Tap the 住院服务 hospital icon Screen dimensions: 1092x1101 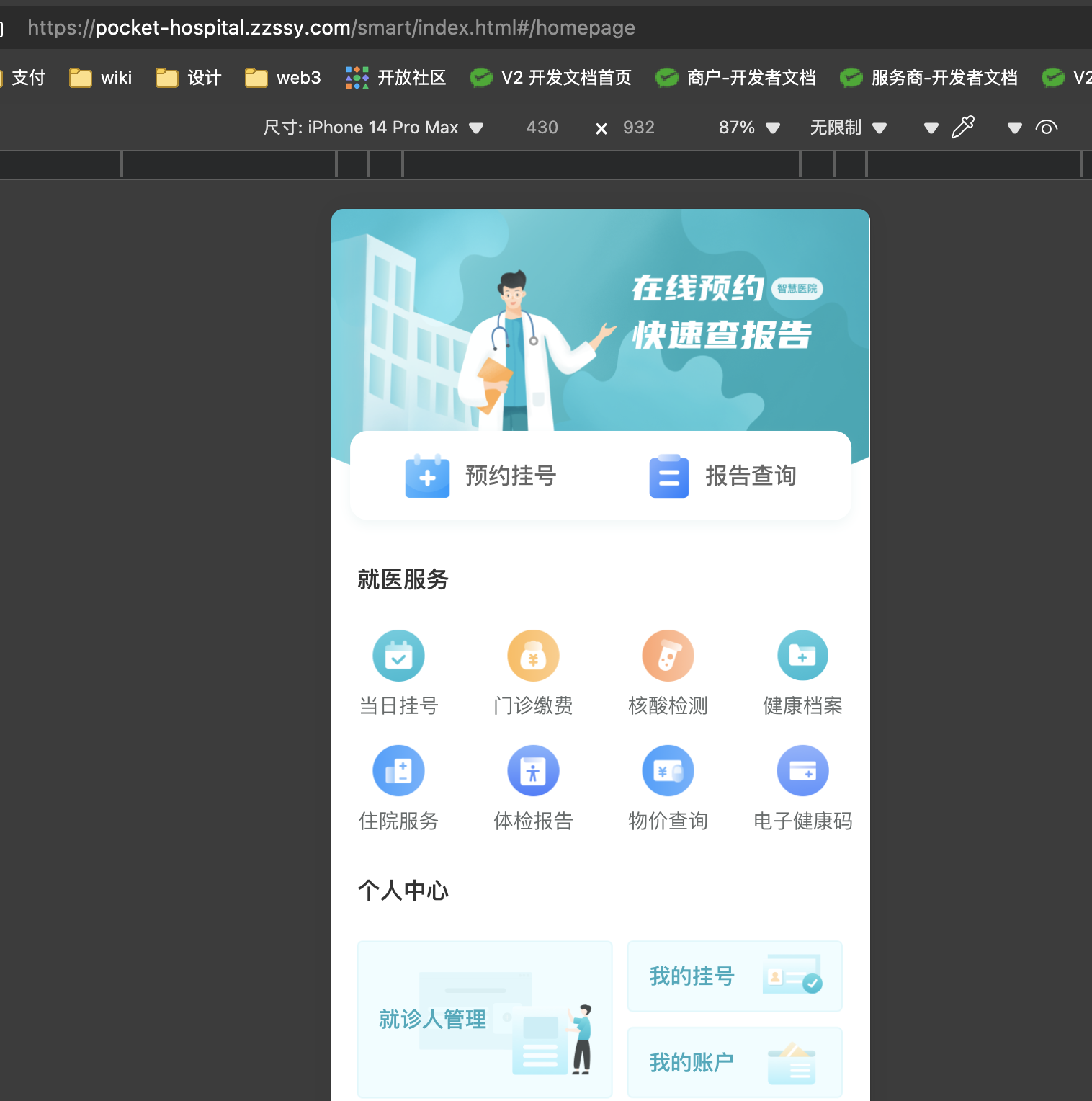pyautogui.click(x=398, y=771)
